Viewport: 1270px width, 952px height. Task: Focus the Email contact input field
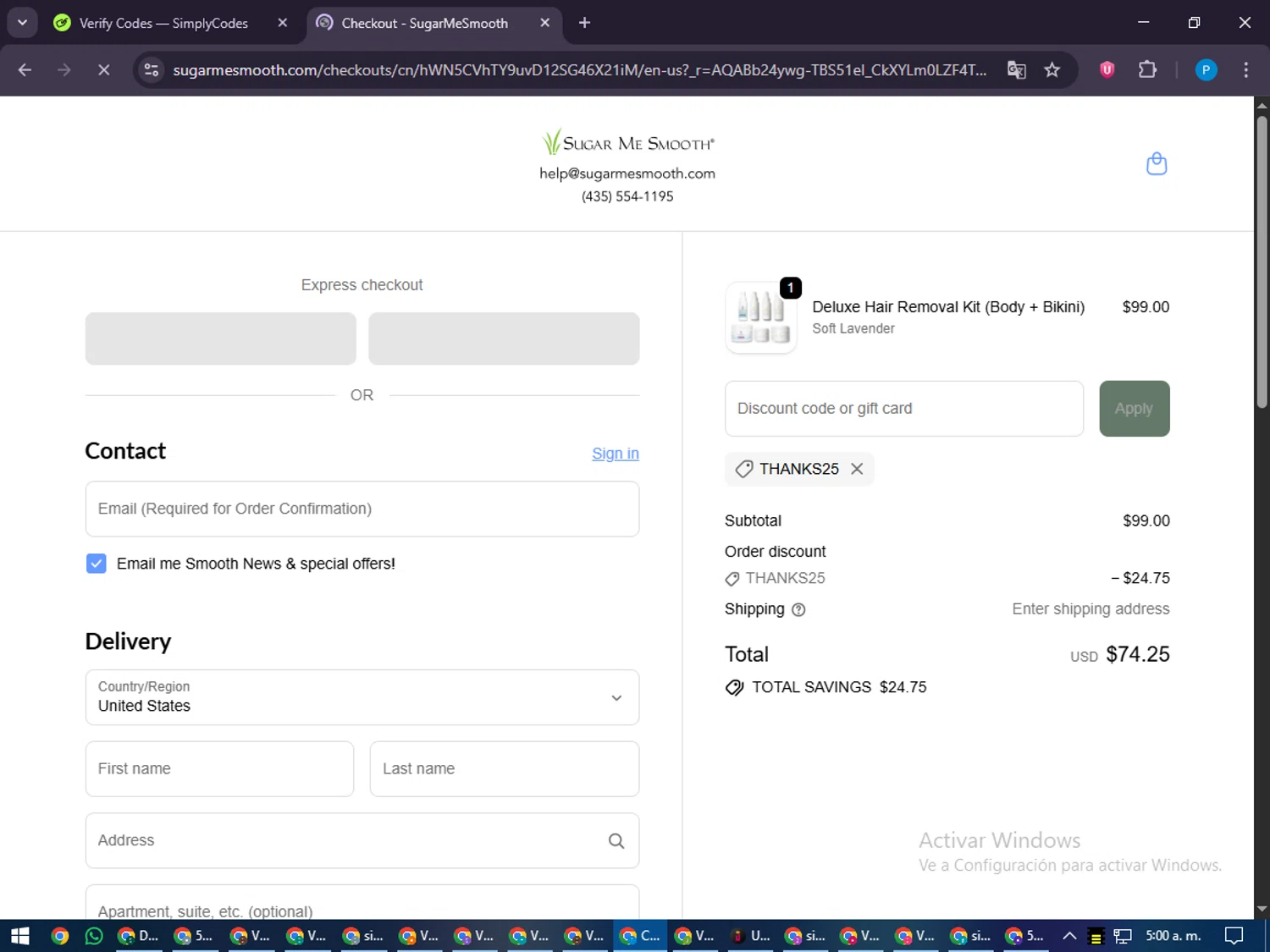point(362,509)
